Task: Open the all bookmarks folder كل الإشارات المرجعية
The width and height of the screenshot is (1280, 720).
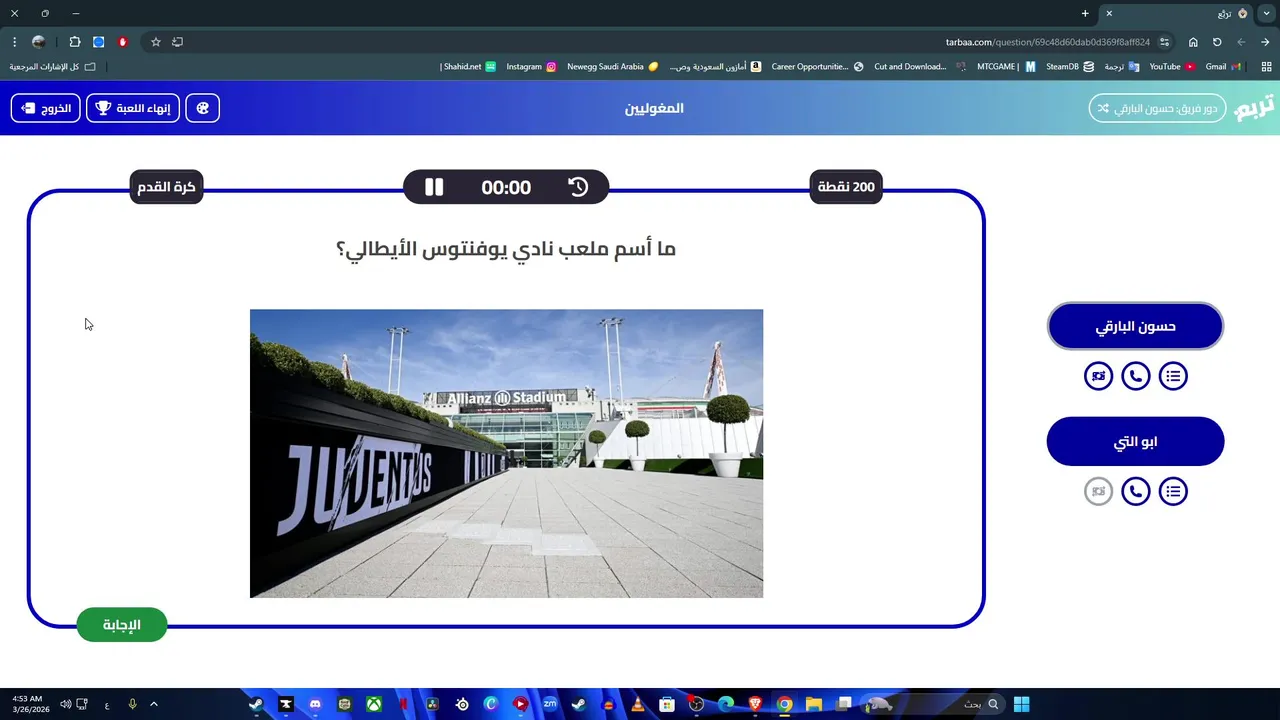Action: coord(52,67)
